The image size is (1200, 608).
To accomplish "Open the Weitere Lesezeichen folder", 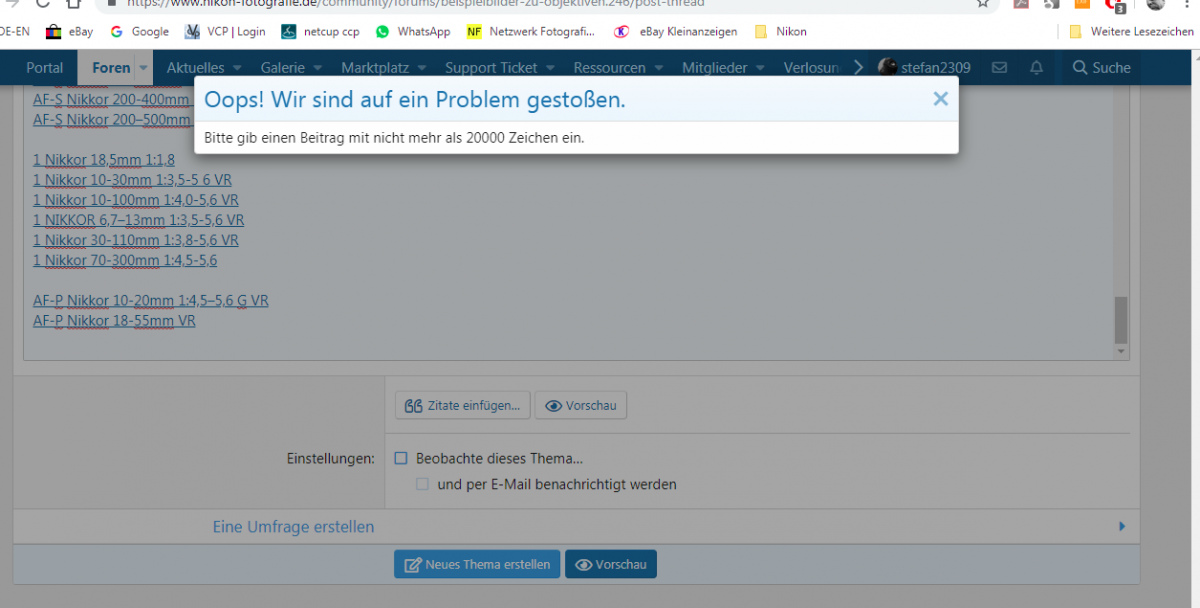I will [x=1131, y=32].
